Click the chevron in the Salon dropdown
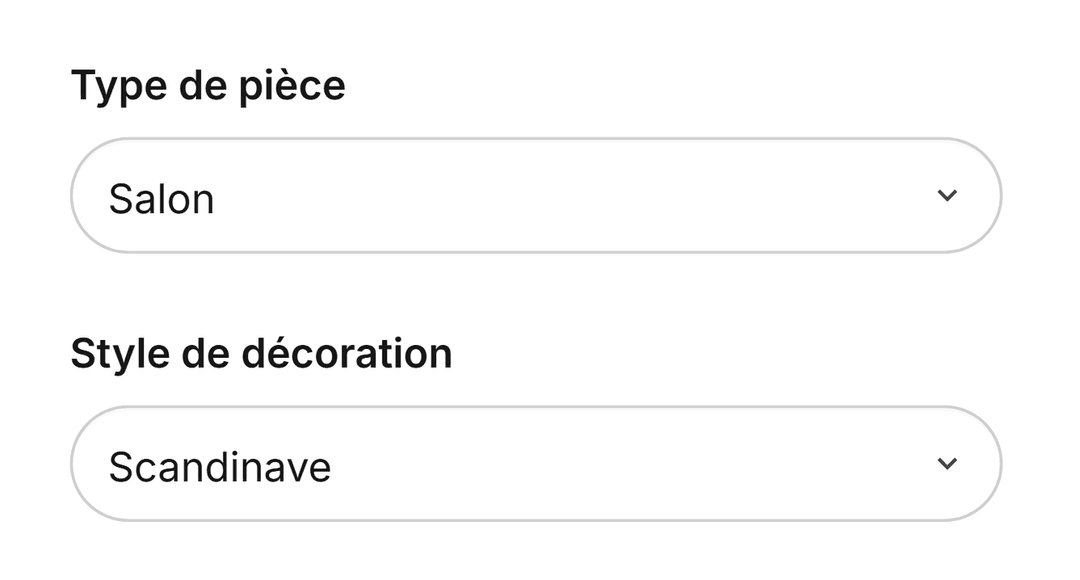 click(946, 196)
